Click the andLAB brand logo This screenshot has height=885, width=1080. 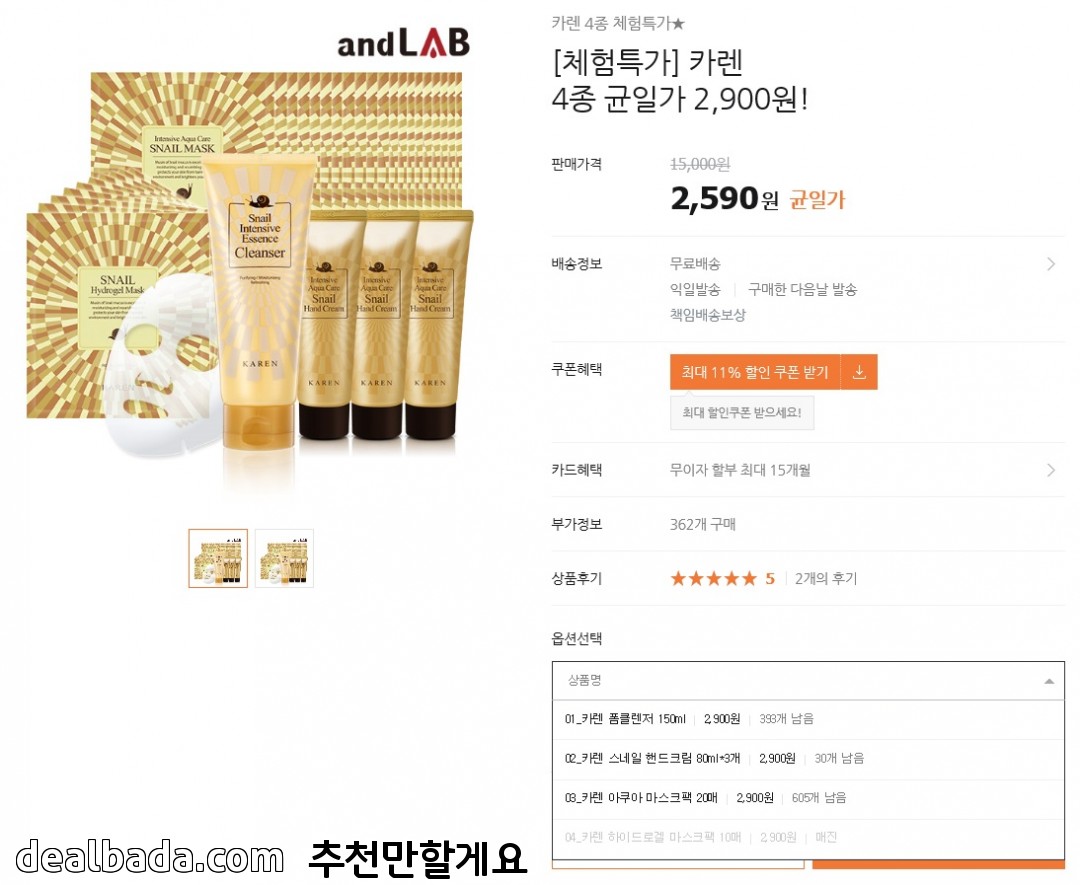404,43
